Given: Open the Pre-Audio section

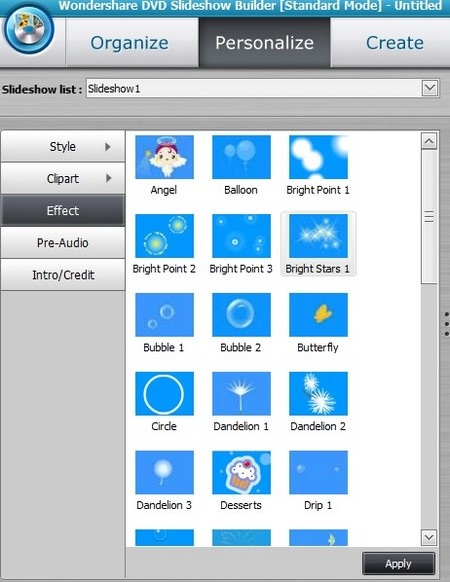Looking at the screenshot, I should (63, 243).
